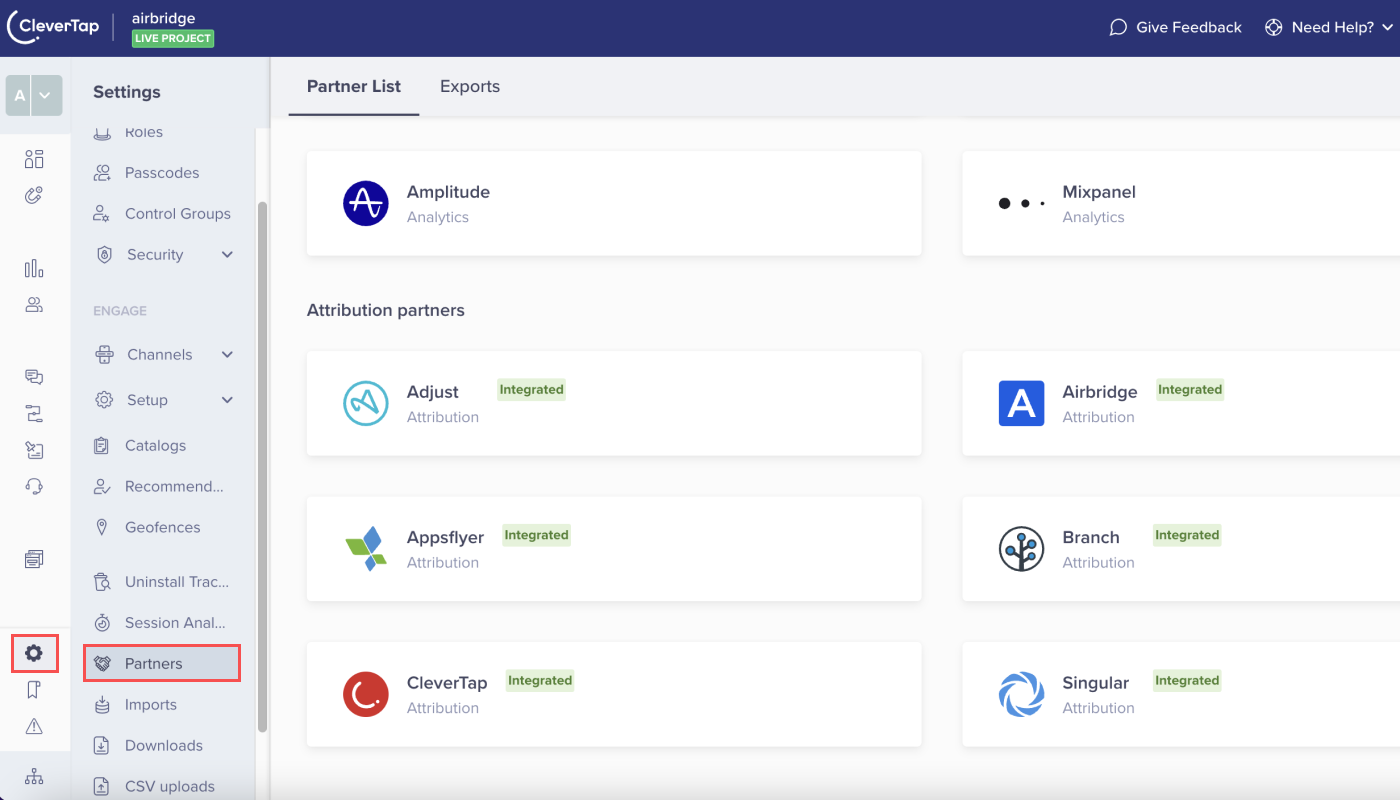Click the Settings sidebar title
Image resolution: width=1400 pixels, height=800 pixels.
point(127,92)
